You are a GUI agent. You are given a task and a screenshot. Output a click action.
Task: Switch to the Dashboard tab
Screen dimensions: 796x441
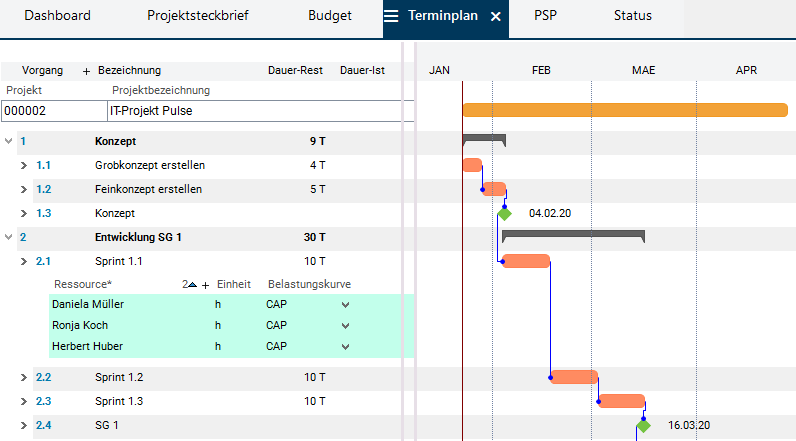click(57, 16)
